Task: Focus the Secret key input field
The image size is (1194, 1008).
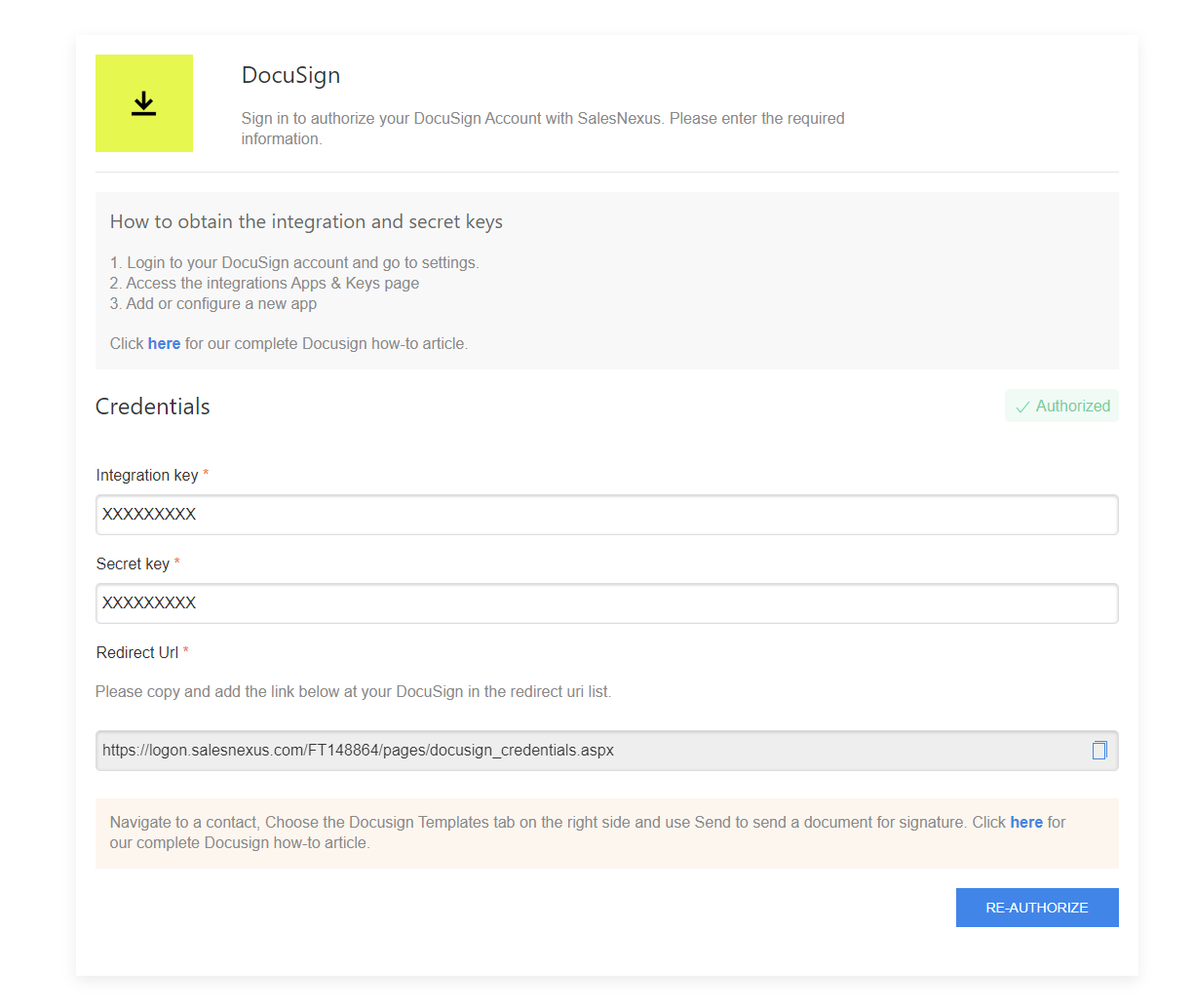Action: (606, 603)
